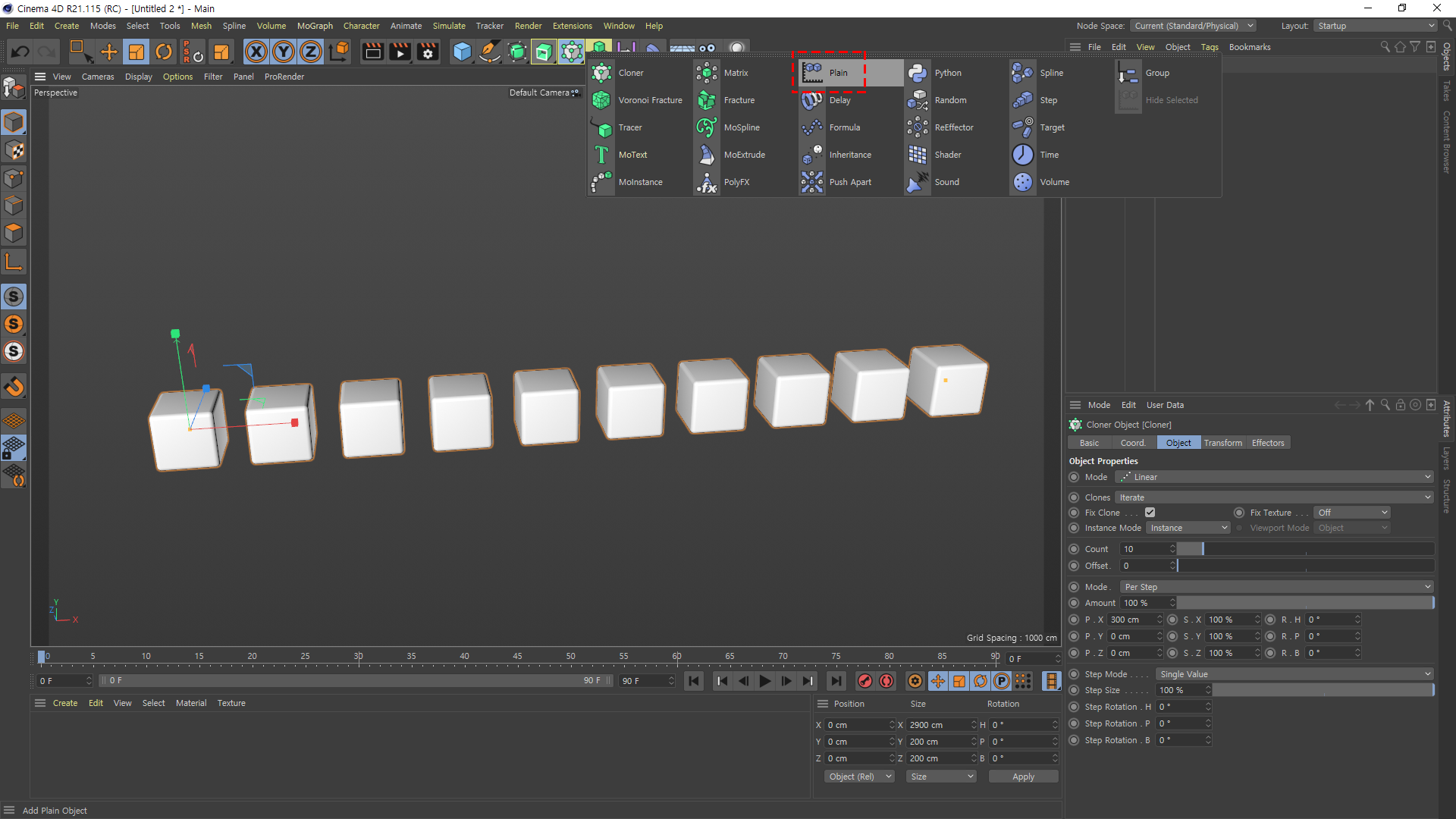Click the Rotate tool in top toolbar
The height and width of the screenshot is (819, 1456).
tap(164, 52)
